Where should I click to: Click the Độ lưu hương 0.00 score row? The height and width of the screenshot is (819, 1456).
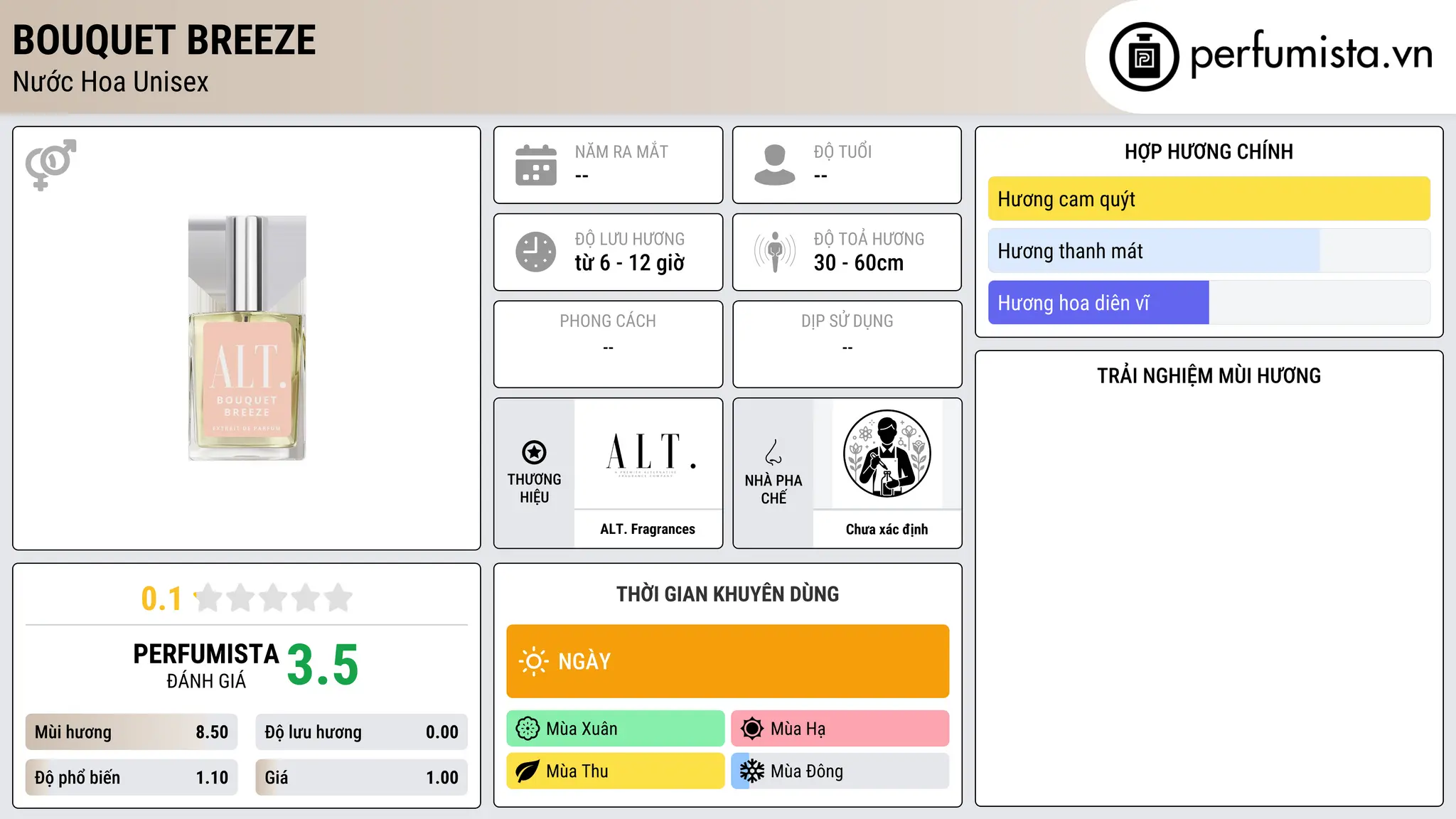tap(361, 732)
